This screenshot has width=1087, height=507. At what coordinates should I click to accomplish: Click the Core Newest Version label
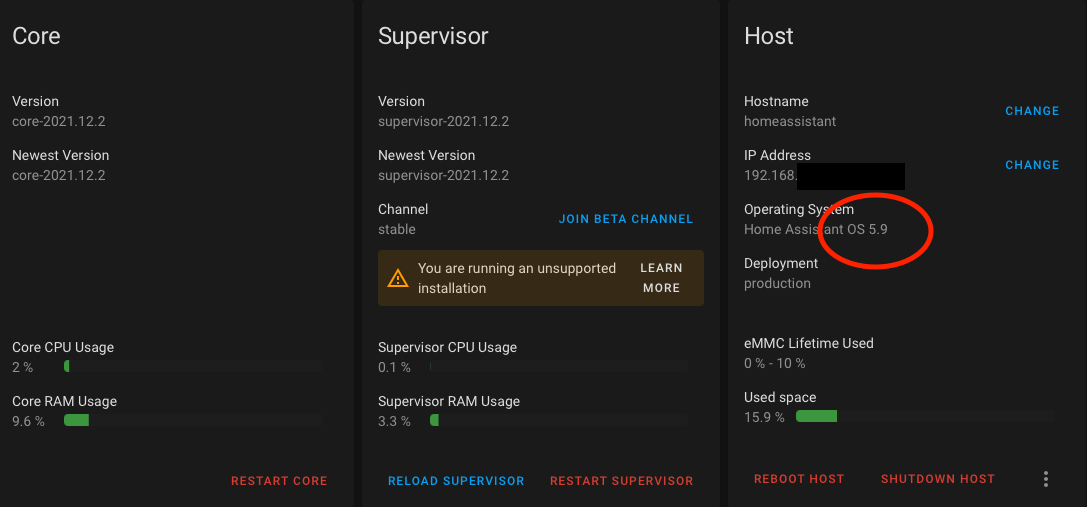[x=60, y=155]
